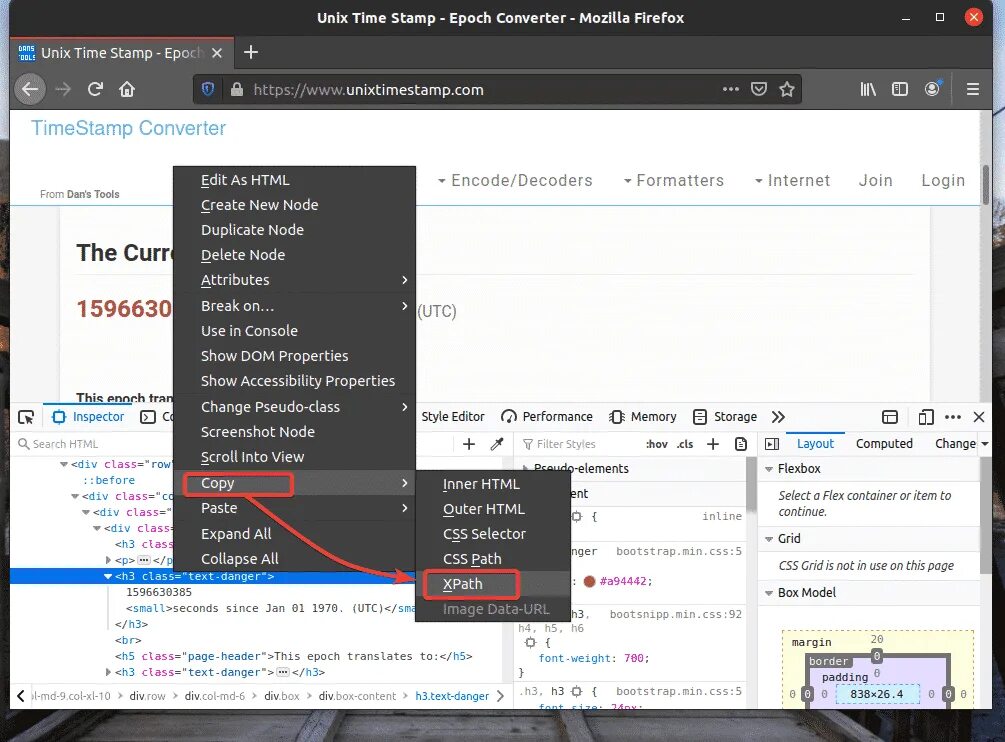This screenshot has height=742, width=1005.
Task: Open the Firefox home page icon
Action: [127, 89]
